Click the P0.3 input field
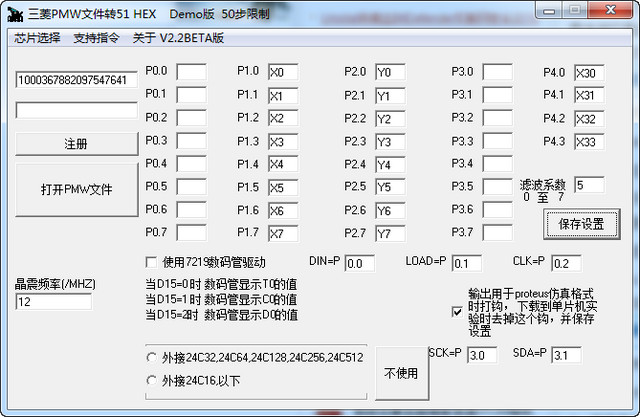The height and width of the screenshot is (417, 640). (191, 141)
